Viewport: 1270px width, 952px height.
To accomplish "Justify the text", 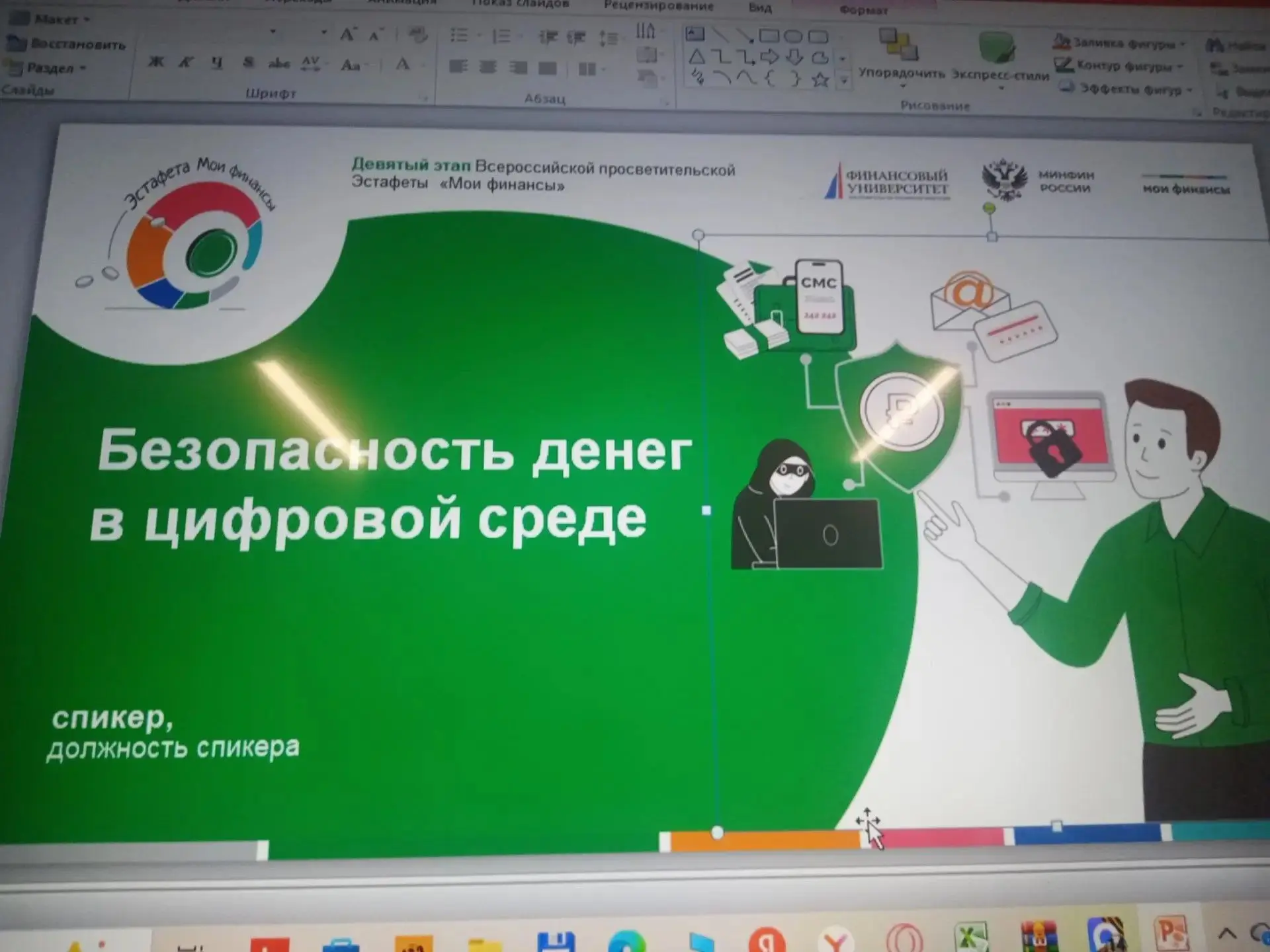I will (x=548, y=68).
